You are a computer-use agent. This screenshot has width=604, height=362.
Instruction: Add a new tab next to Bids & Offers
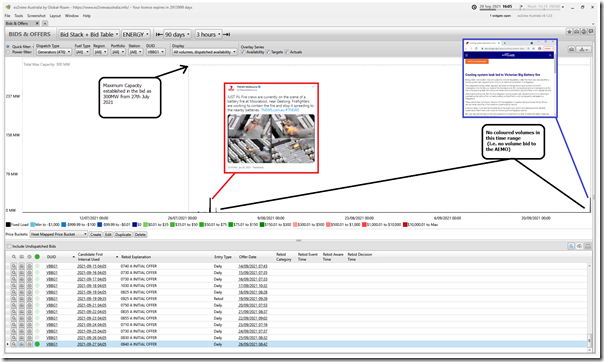[45, 23]
